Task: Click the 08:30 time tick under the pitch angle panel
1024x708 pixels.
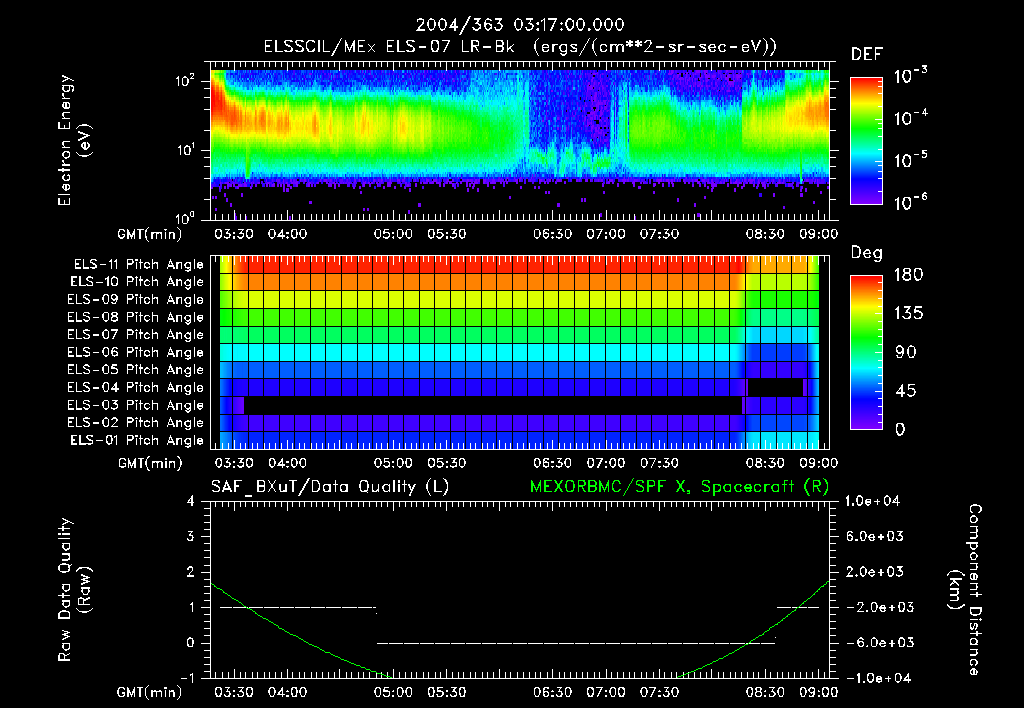Action: [x=765, y=463]
